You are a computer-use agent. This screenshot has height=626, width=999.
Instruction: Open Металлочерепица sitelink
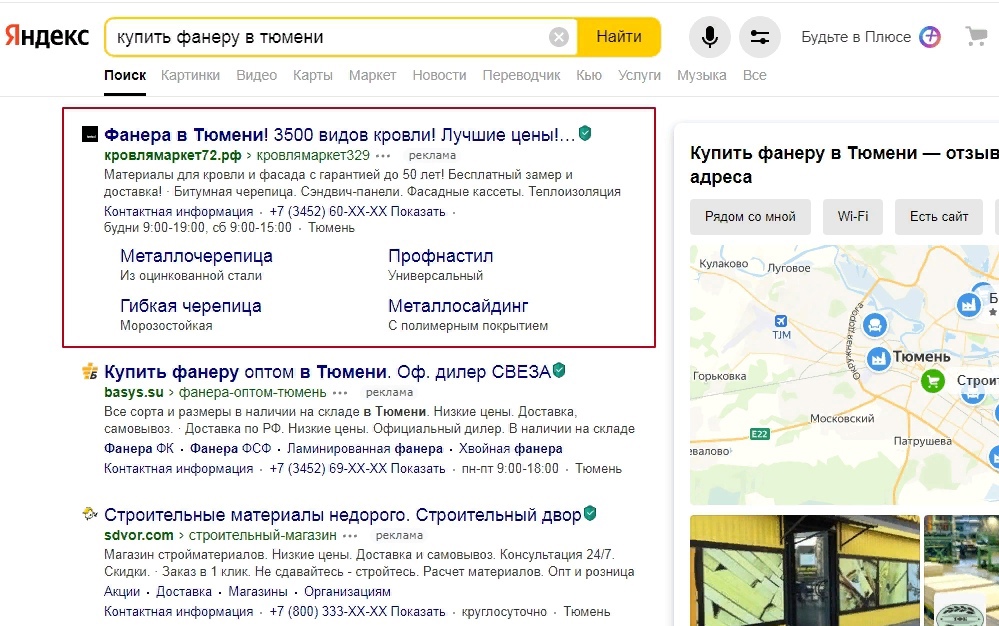(x=196, y=256)
